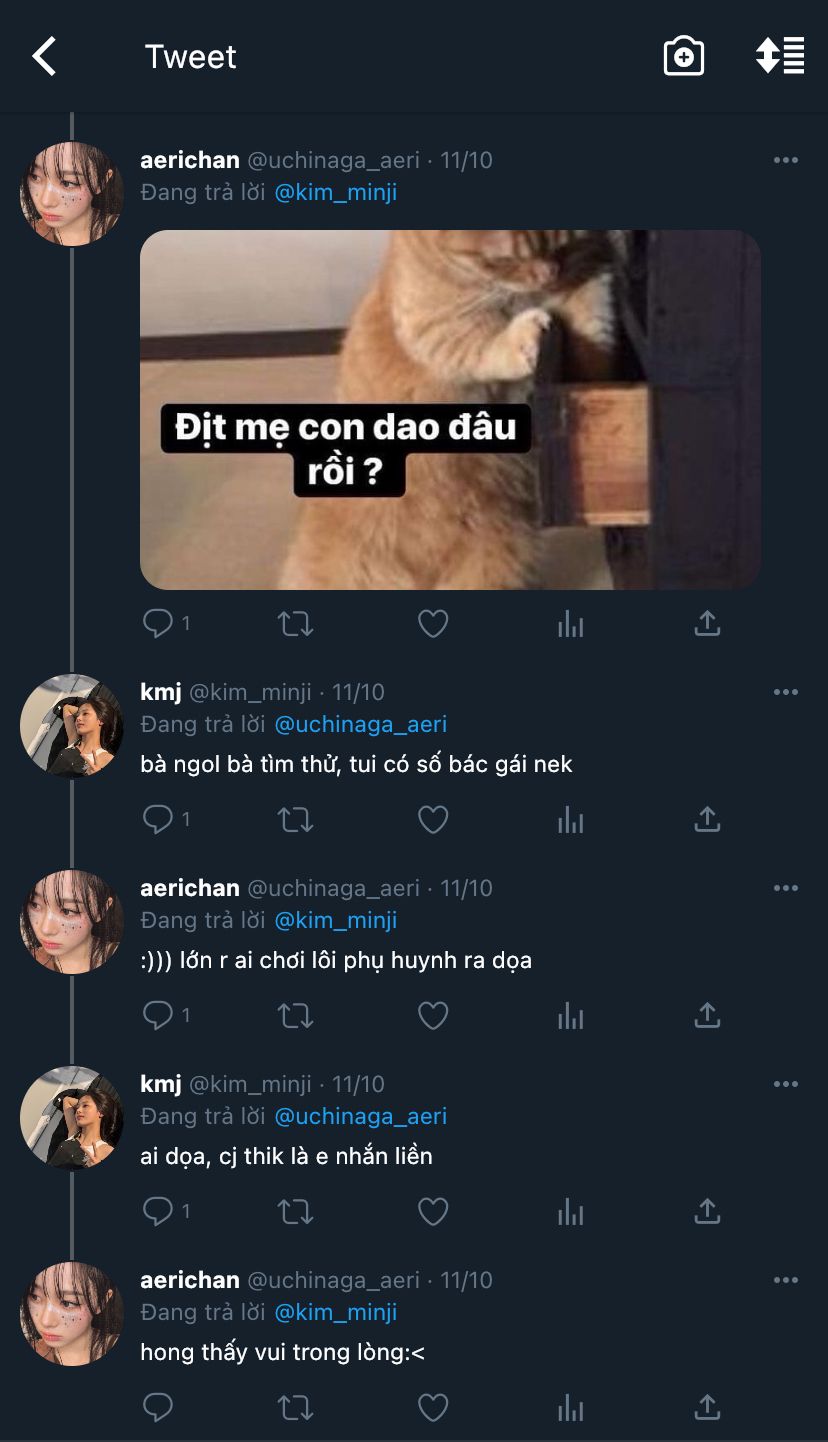Retweet the cat meme tweet
The height and width of the screenshot is (1442, 828).
coord(295,625)
